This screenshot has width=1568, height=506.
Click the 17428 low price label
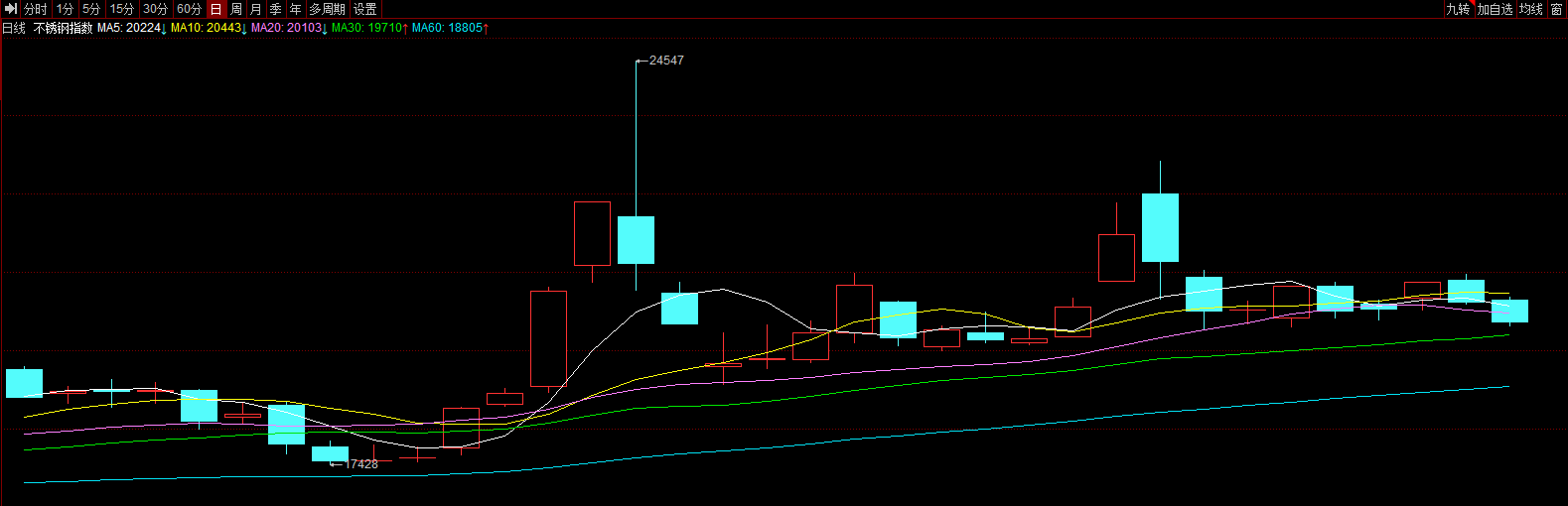(361, 464)
